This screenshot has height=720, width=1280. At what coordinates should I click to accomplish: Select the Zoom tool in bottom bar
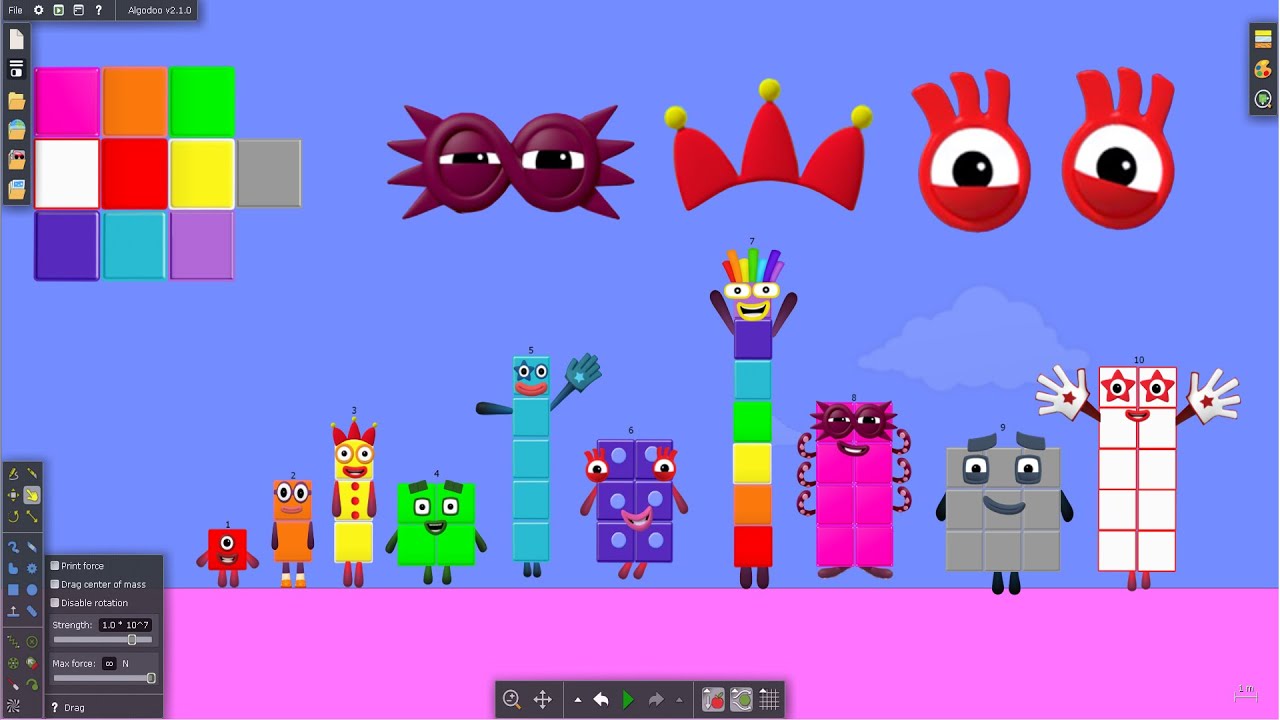[512, 700]
